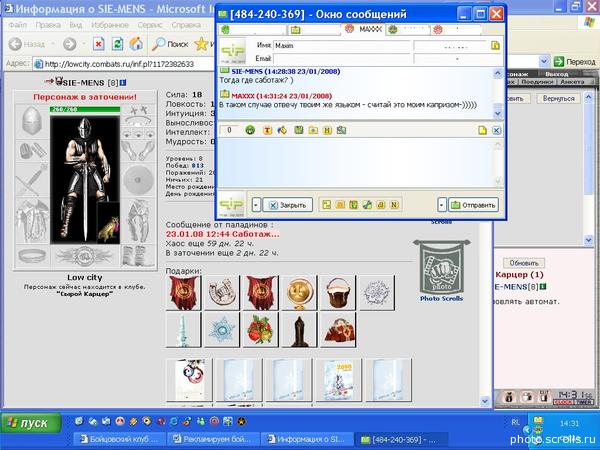Switch to Рекламируем taskbar window

pos(213,439)
